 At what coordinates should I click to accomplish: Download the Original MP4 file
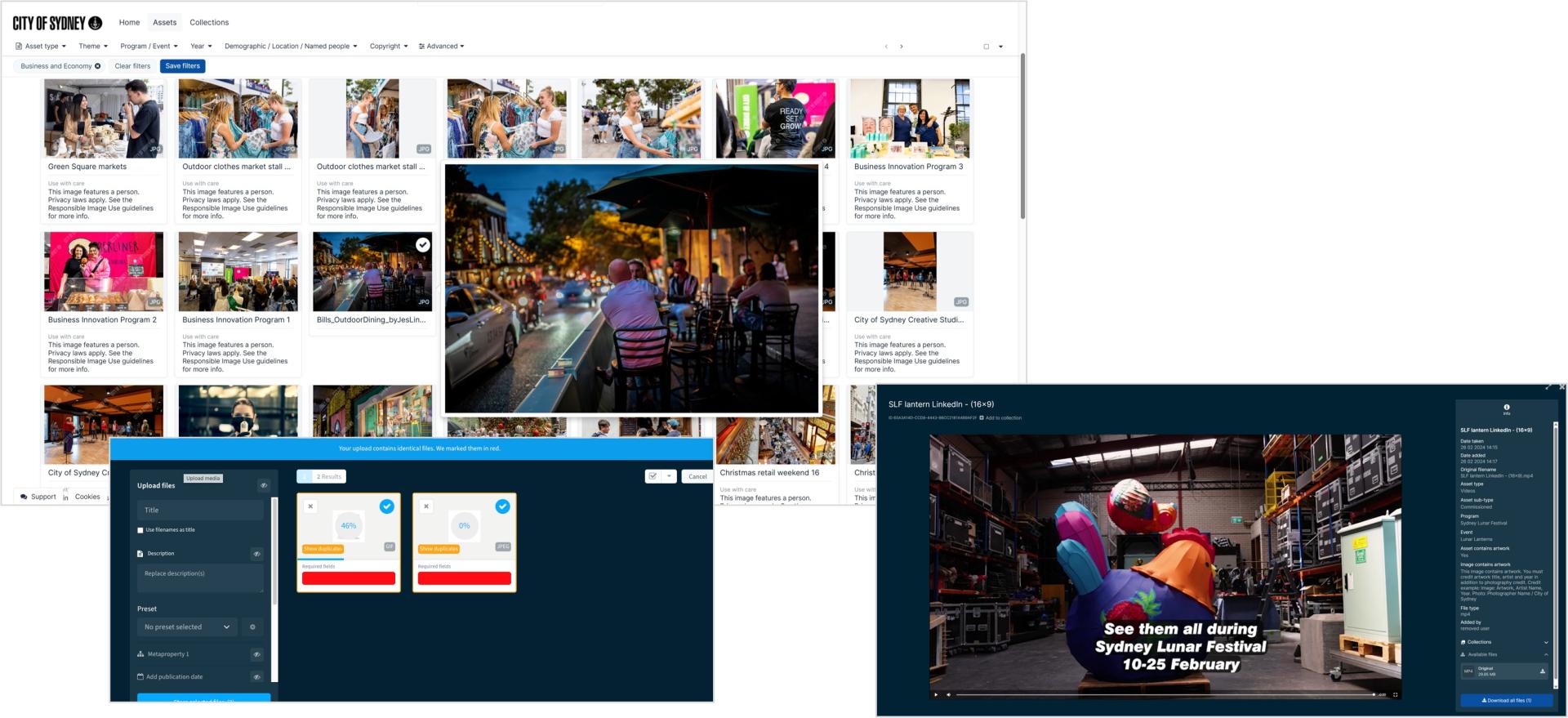pos(1542,671)
